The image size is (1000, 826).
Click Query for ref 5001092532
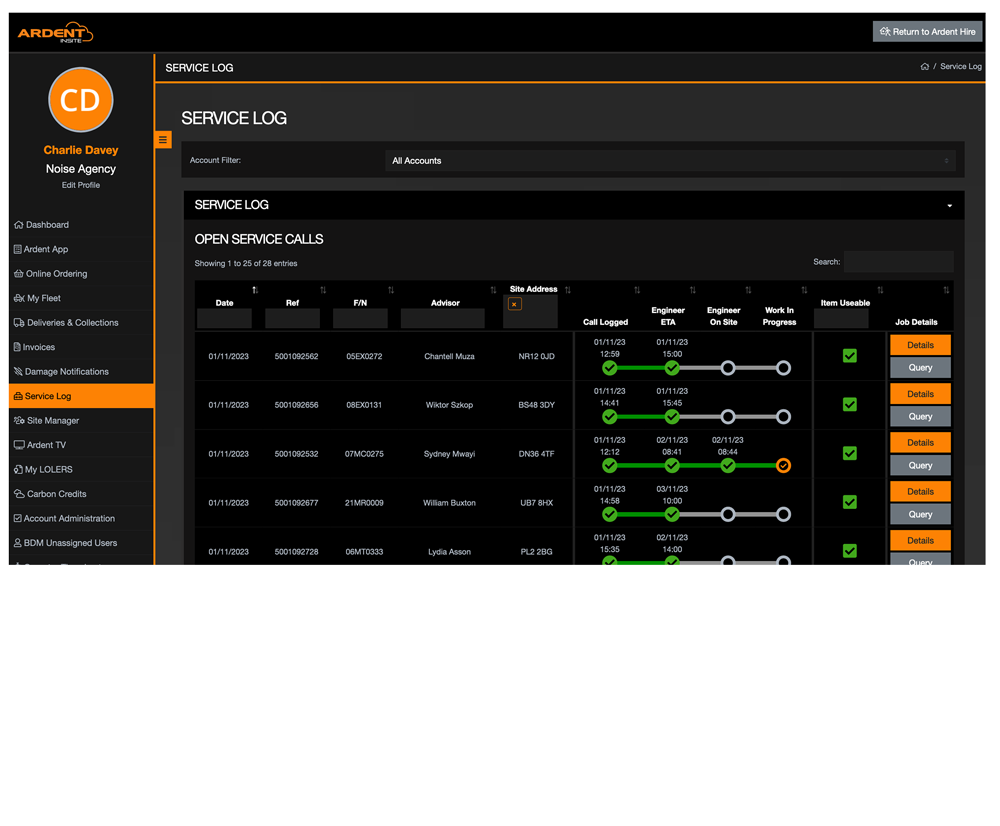(x=920, y=466)
